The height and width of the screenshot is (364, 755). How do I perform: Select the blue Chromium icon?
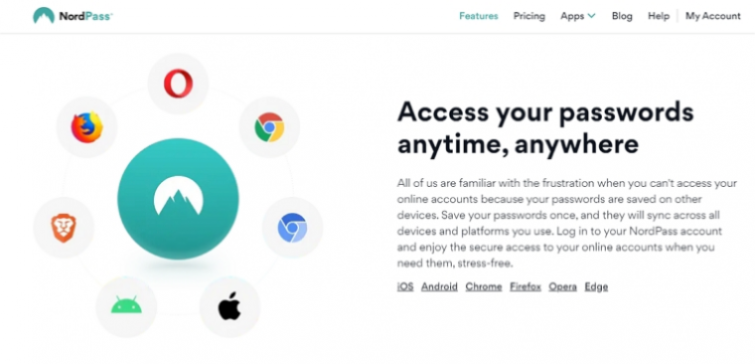292,228
